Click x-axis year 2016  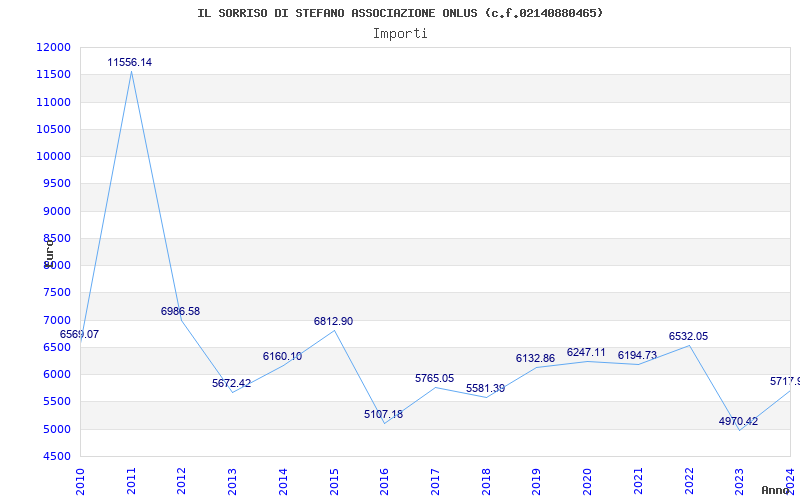tap(385, 481)
